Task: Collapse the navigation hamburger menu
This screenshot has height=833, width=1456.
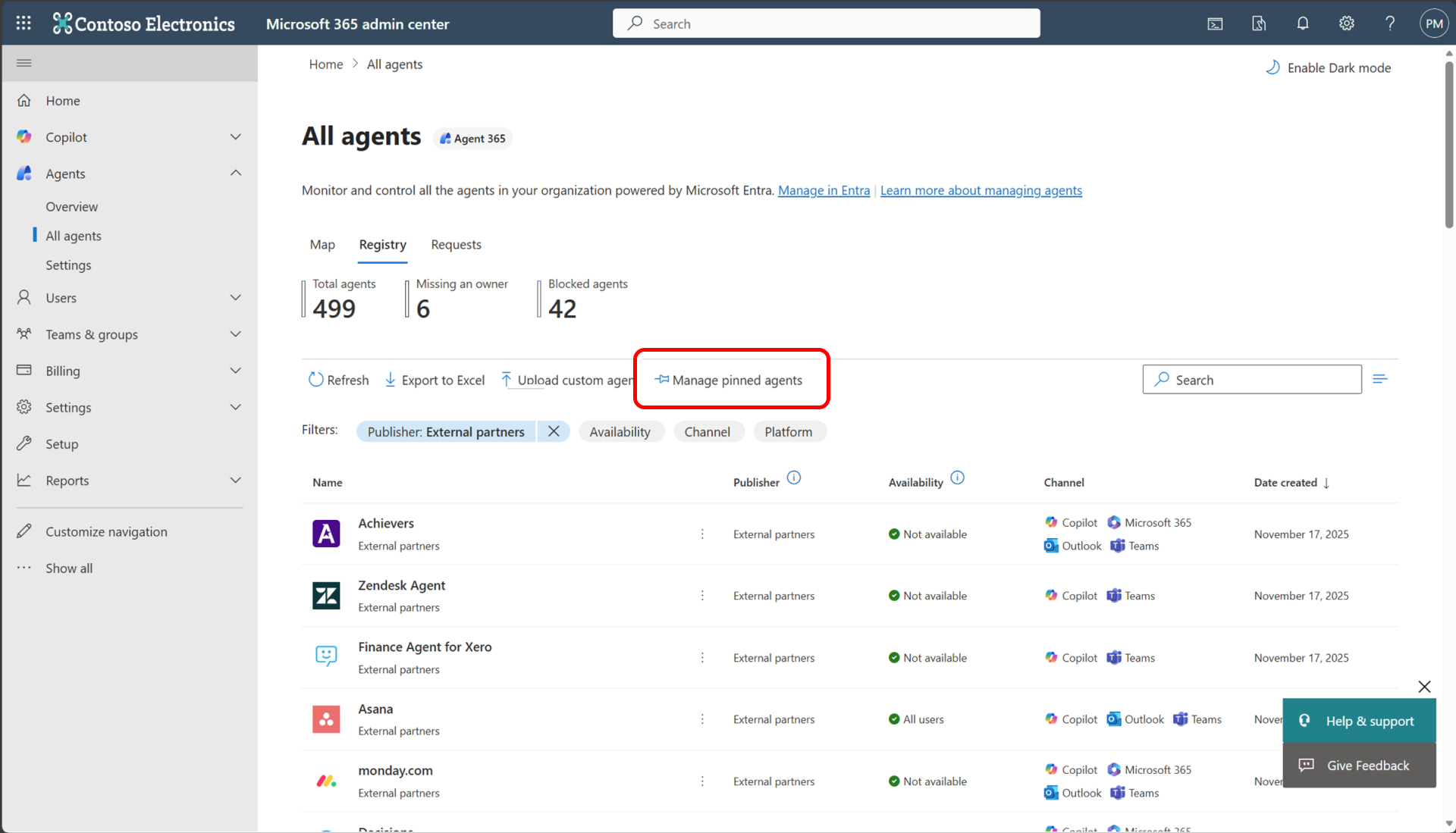Action: click(24, 63)
